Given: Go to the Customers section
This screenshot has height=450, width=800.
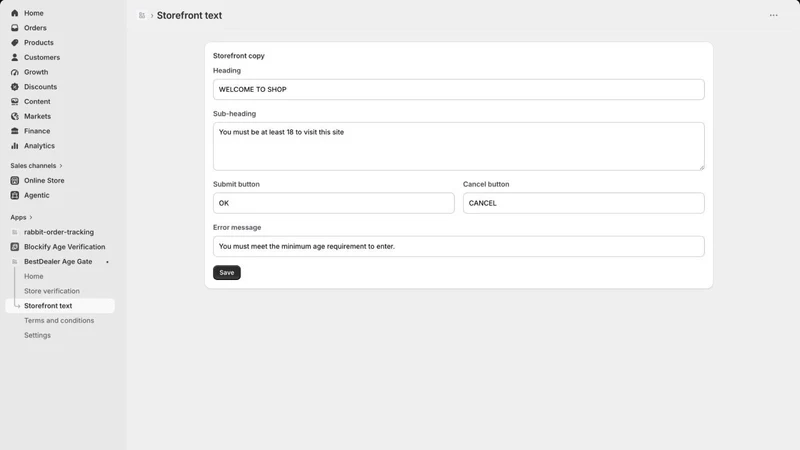Looking at the screenshot, I should pos(42,58).
